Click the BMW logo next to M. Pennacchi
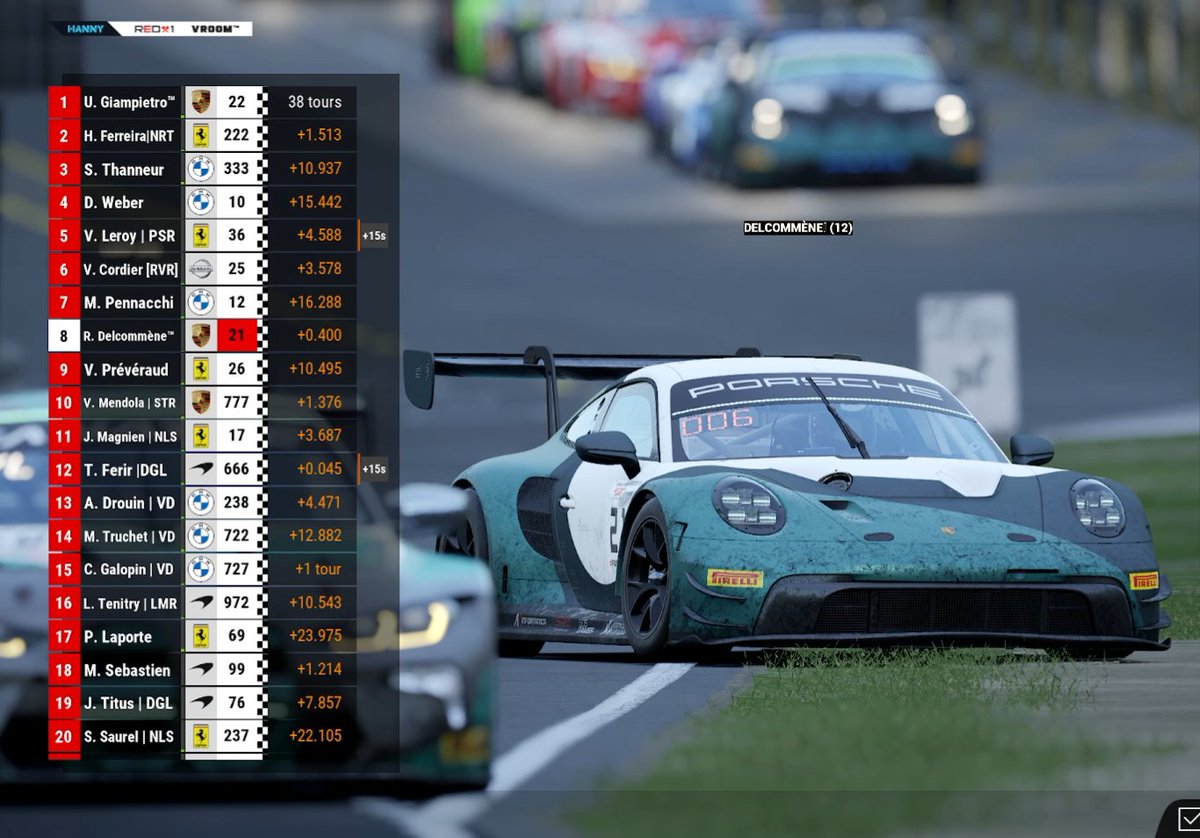The image size is (1200, 838). [x=201, y=302]
